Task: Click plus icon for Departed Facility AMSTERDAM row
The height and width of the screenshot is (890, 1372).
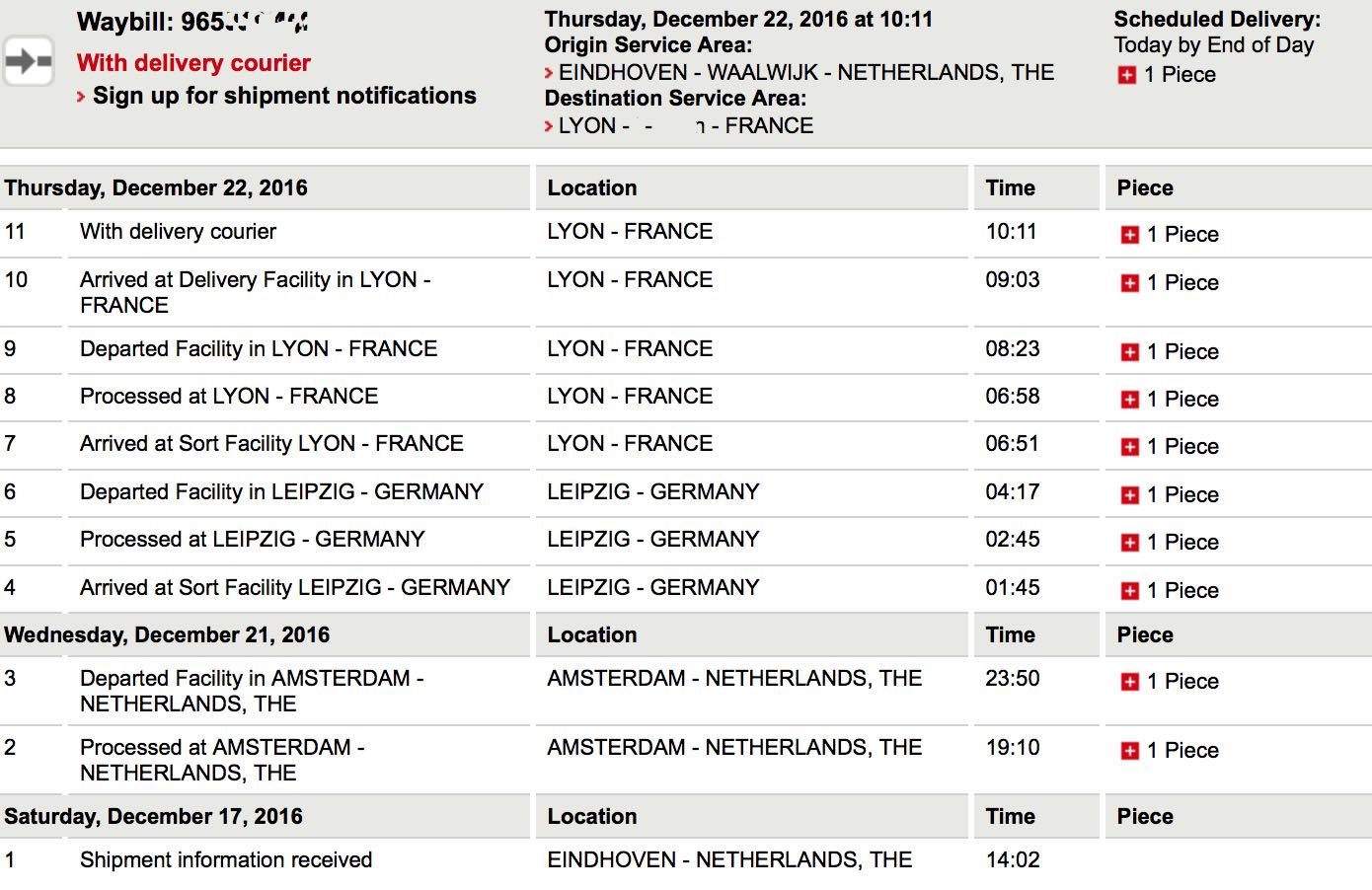Action: click(1130, 682)
